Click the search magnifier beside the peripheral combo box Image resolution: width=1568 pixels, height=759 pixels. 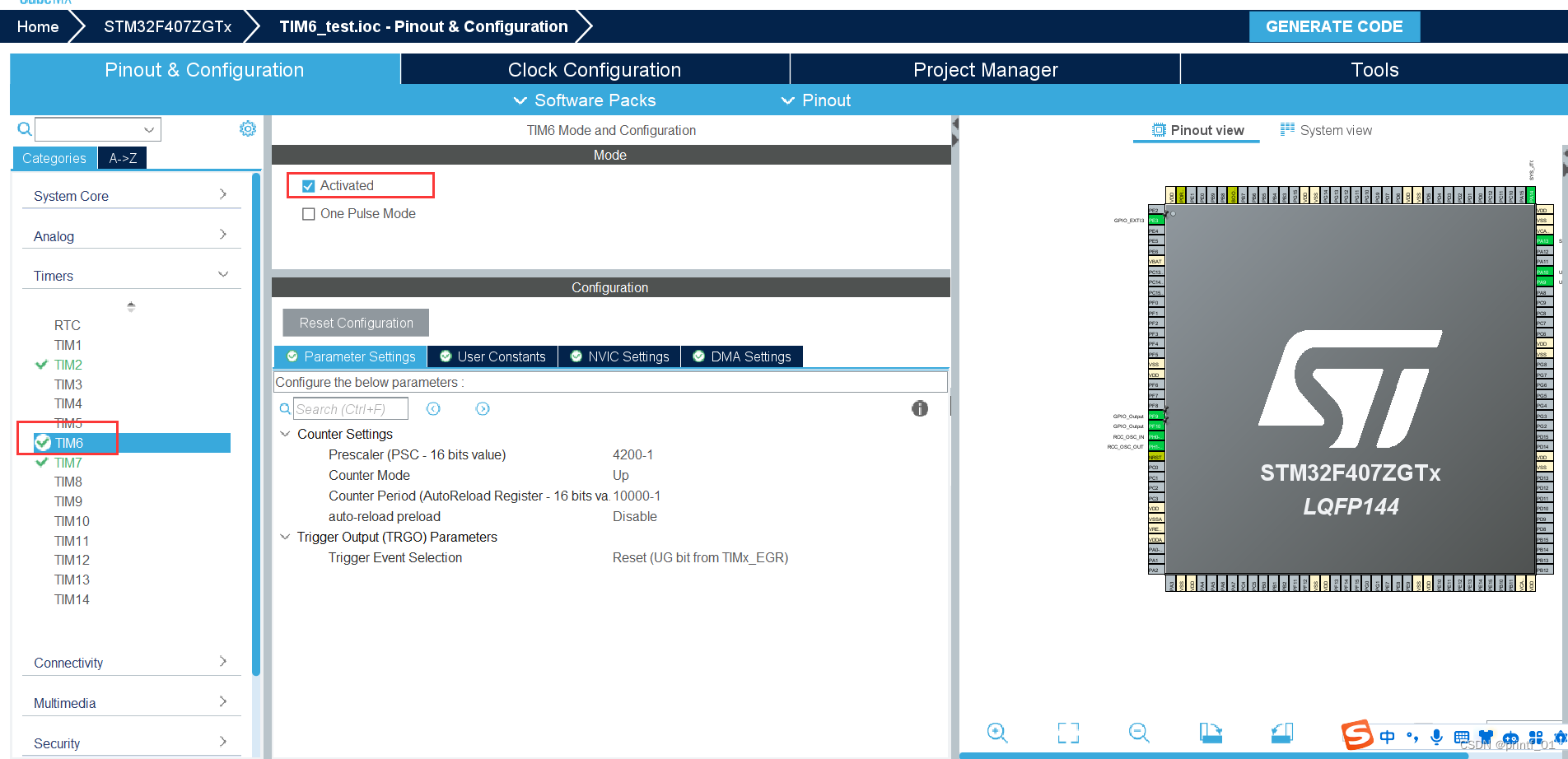pyautogui.click(x=25, y=129)
